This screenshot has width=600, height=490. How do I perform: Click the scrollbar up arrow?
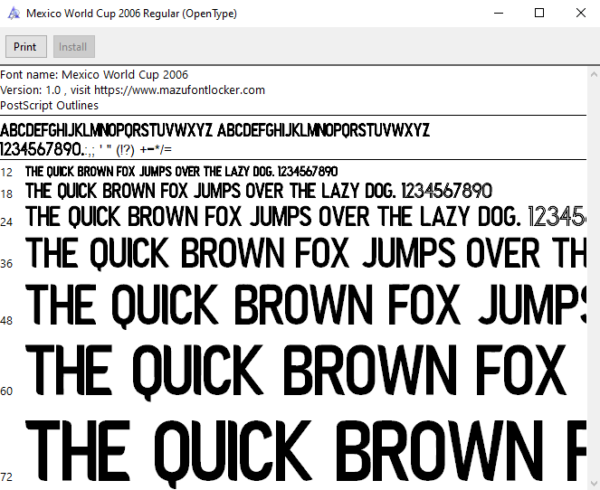pyautogui.click(x=593, y=74)
